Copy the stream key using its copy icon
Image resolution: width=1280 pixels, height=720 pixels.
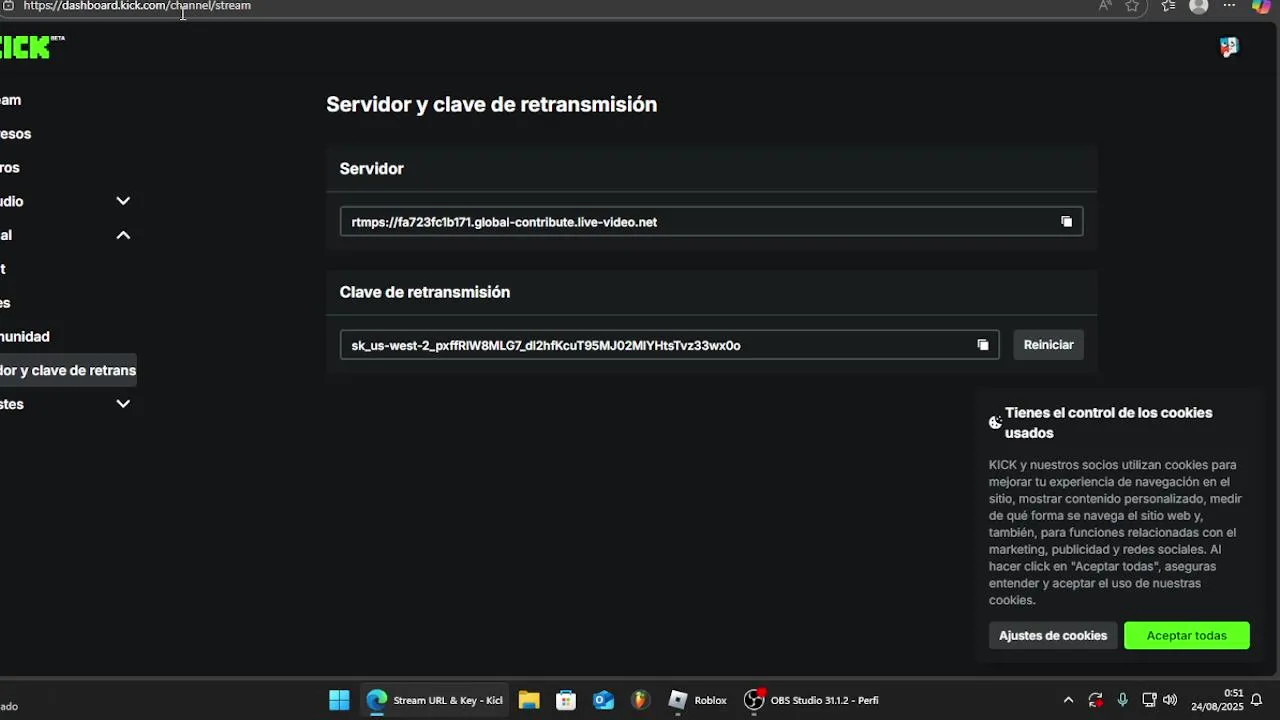coord(983,345)
